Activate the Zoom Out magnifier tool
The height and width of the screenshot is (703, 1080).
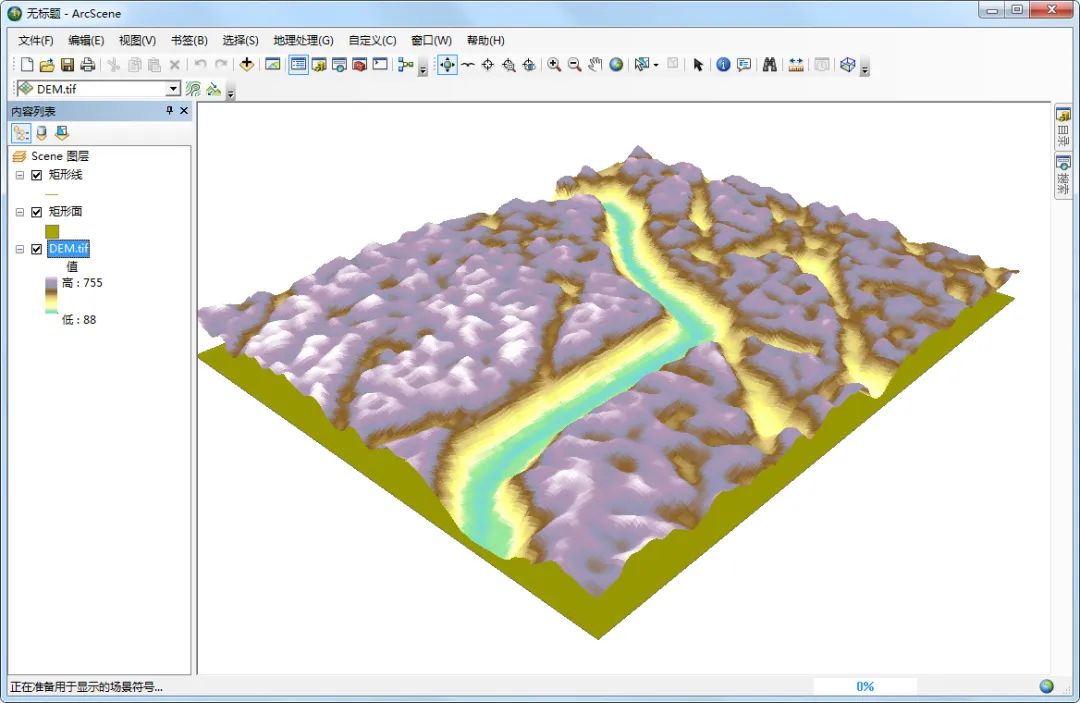[x=574, y=65]
